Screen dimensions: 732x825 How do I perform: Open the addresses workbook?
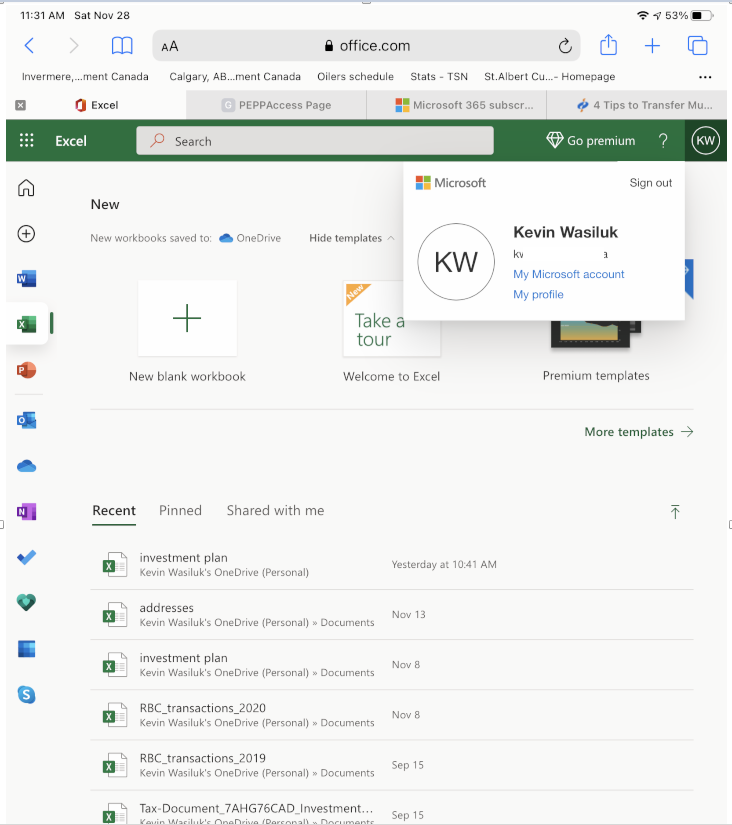[x=392, y=615]
